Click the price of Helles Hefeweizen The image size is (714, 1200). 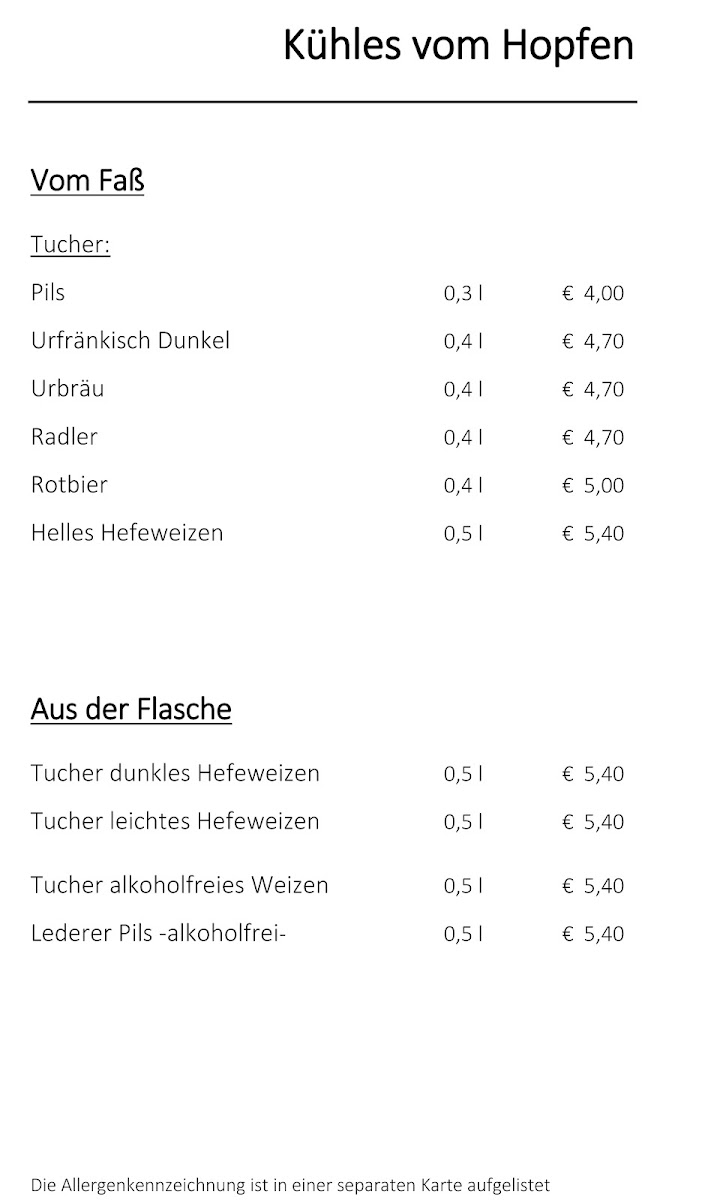tap(593, 534)
